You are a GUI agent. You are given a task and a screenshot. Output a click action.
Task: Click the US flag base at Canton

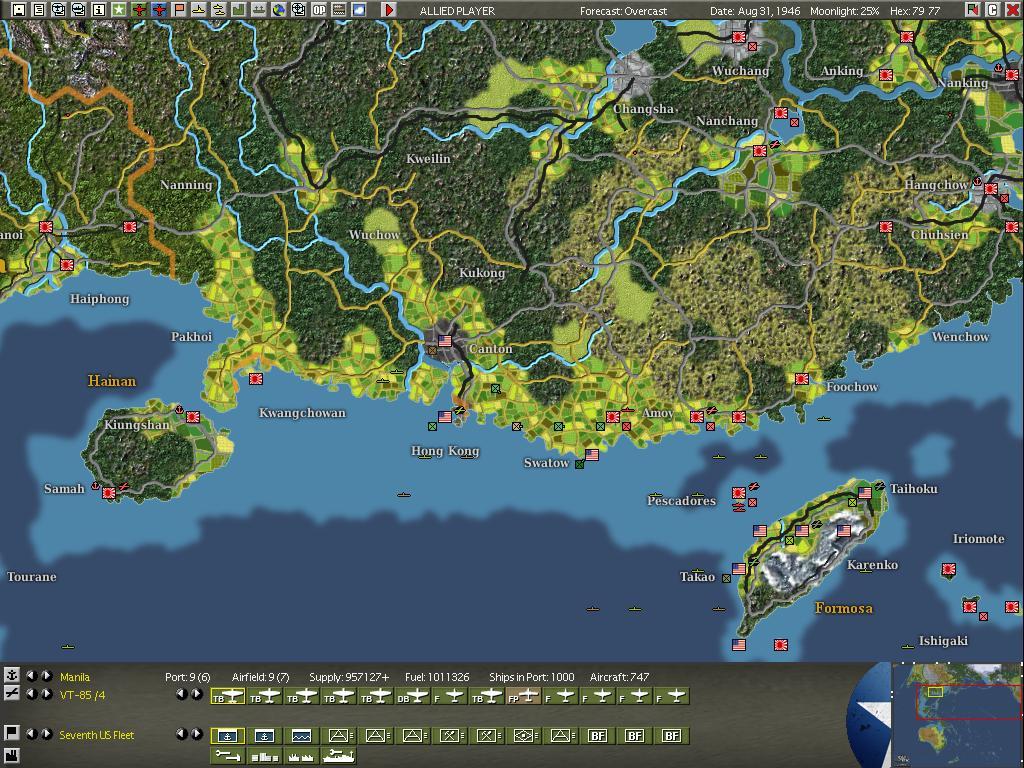point(445,341)
